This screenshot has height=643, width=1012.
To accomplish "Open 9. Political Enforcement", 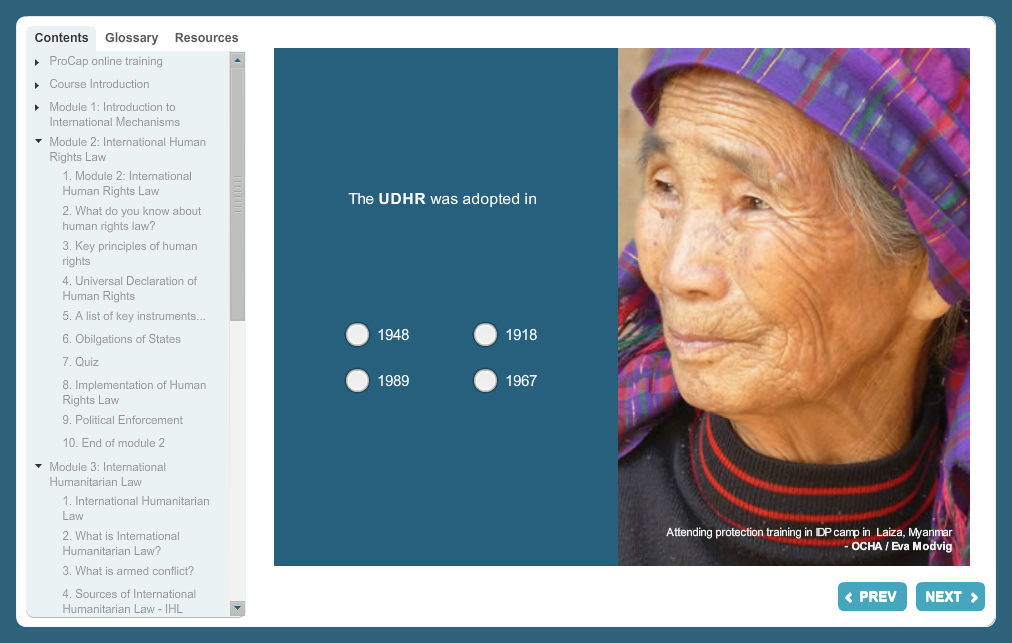I will tap(123, 420).
